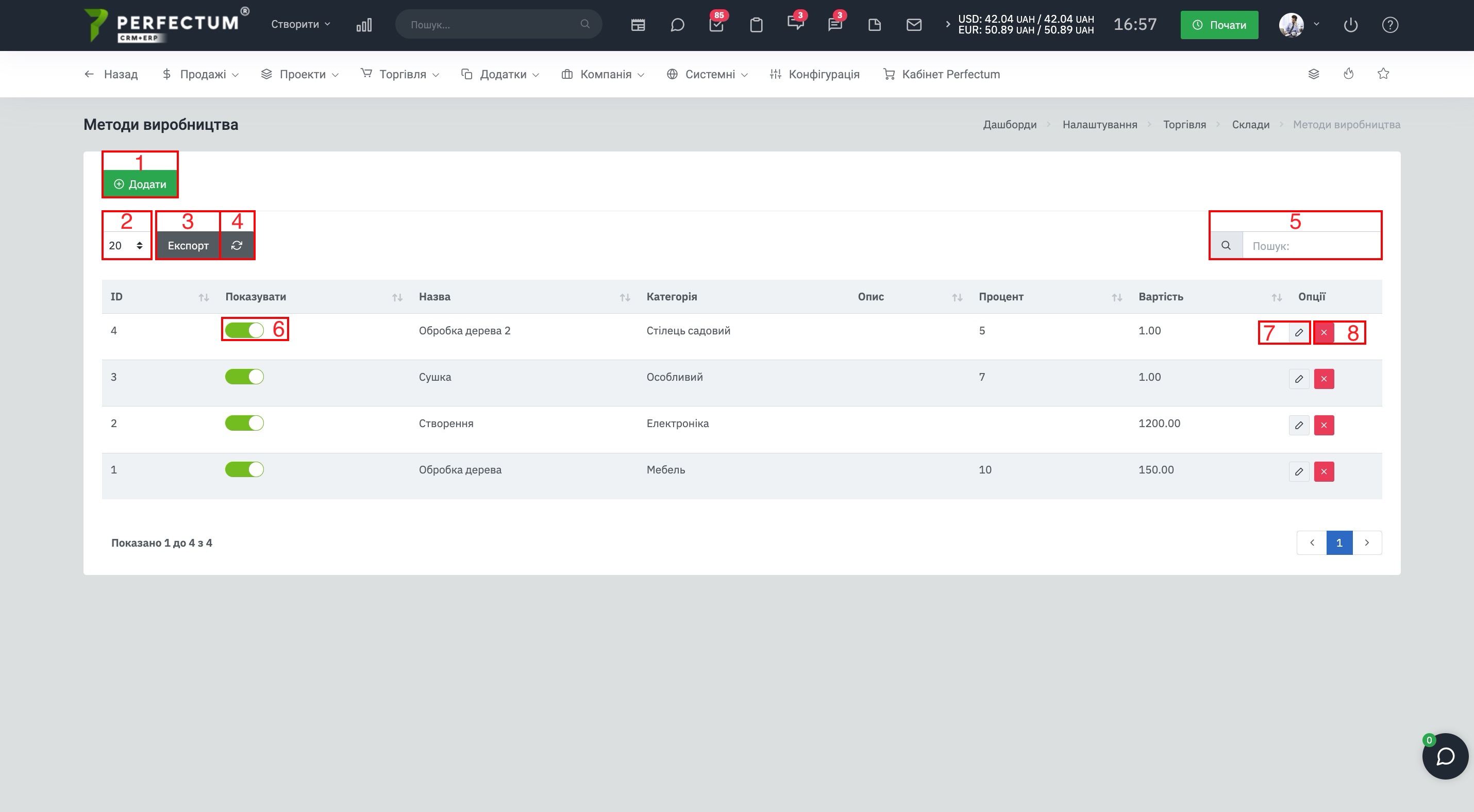Expand the Створити dropdown
This screenshot has width=1474, height=812.
(300, 24)
